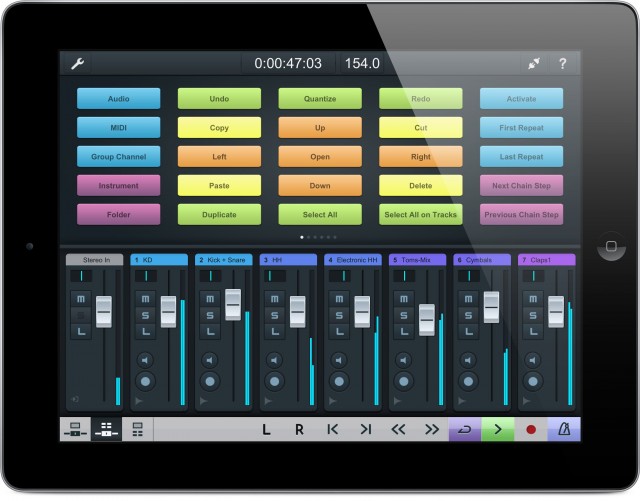Click the rewind icon
Screen dimensions: 640x501
tap(398, 430)
